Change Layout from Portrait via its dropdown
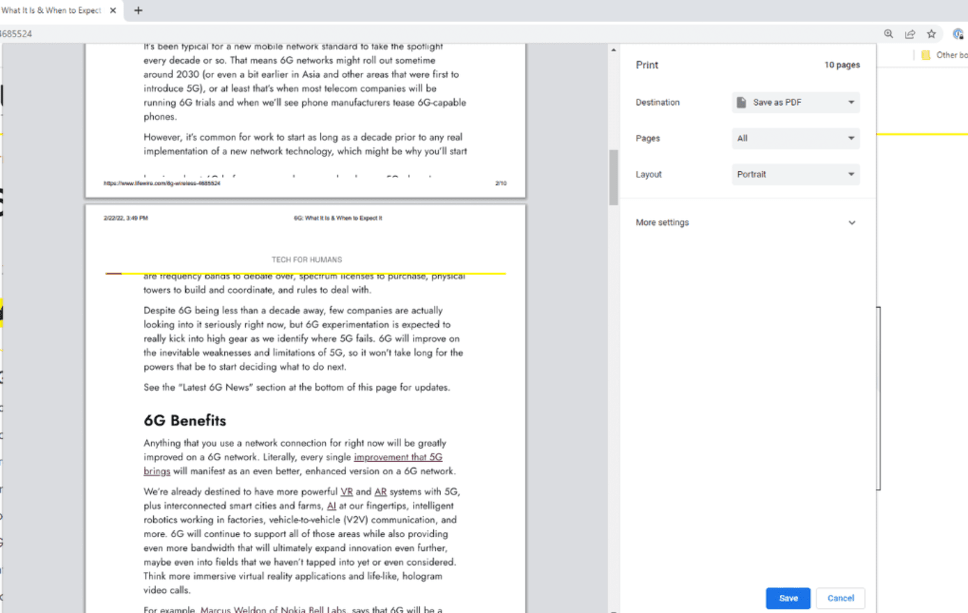Viewport: 968px width, 613px height. [x=795, y=174]
